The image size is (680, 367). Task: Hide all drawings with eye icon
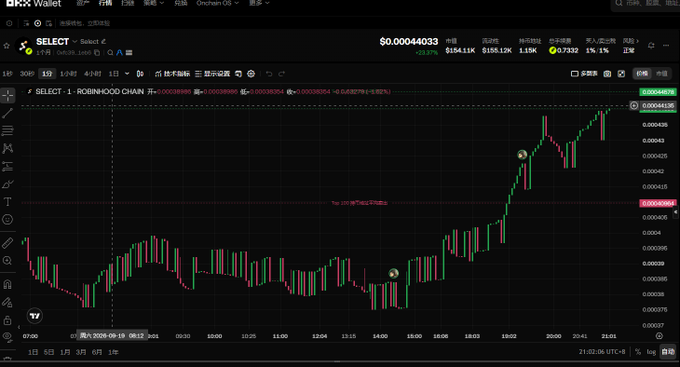click(7, 336)
